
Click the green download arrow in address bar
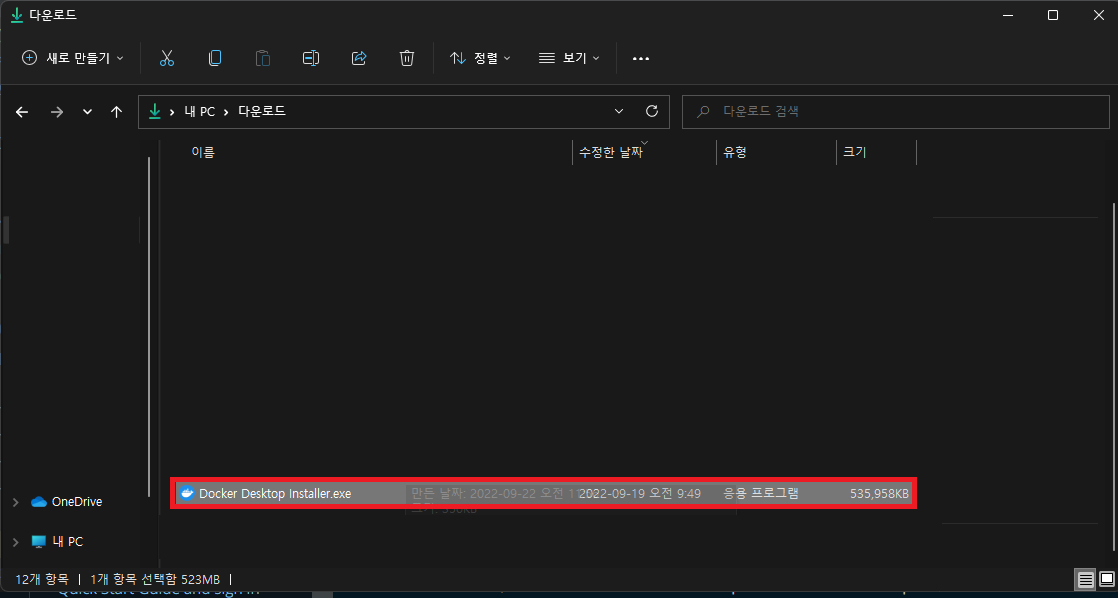(154, 111)
